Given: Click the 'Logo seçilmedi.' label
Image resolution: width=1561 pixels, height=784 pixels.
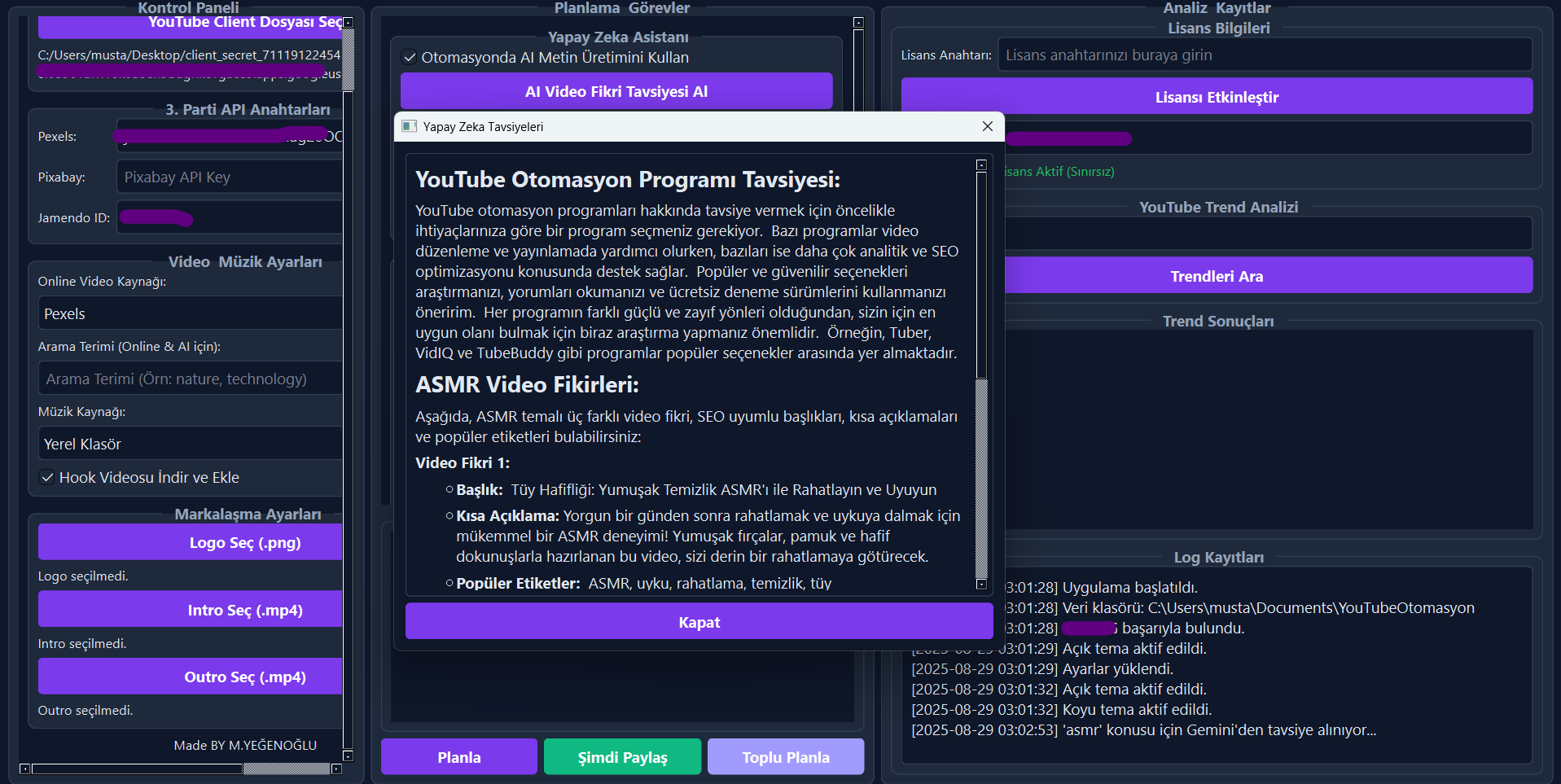Looking at the screenshot, I should coord(83,576).
